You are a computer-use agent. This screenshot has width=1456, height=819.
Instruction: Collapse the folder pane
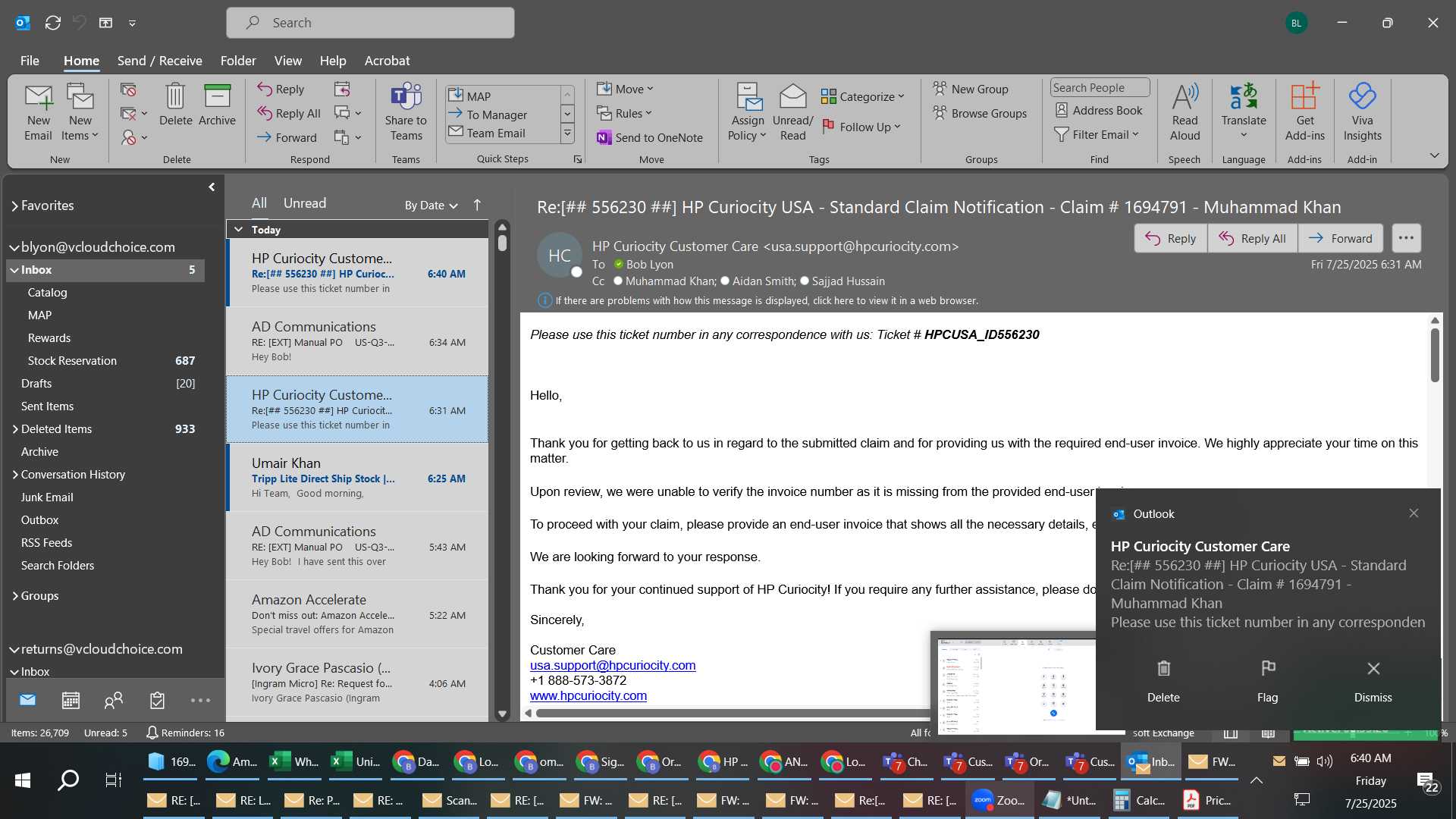212,187
